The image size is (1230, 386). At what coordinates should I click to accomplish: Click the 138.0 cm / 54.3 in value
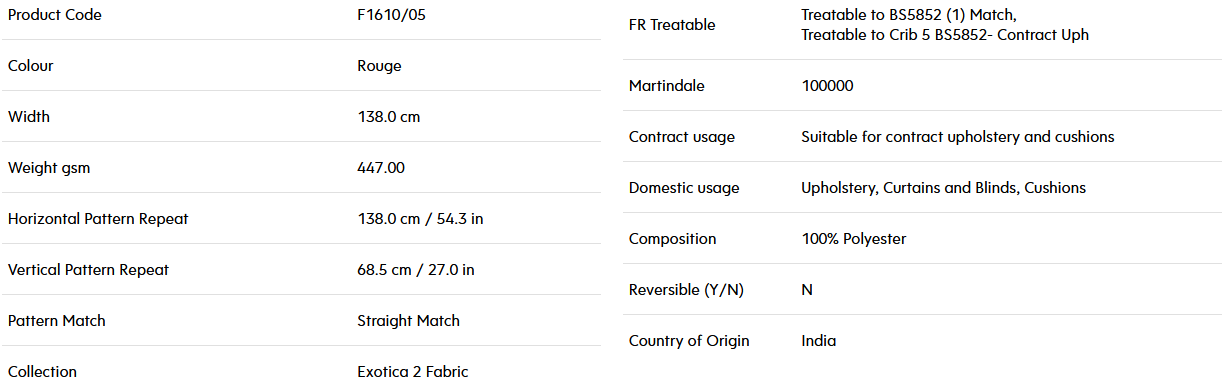(x=420, y=219)
